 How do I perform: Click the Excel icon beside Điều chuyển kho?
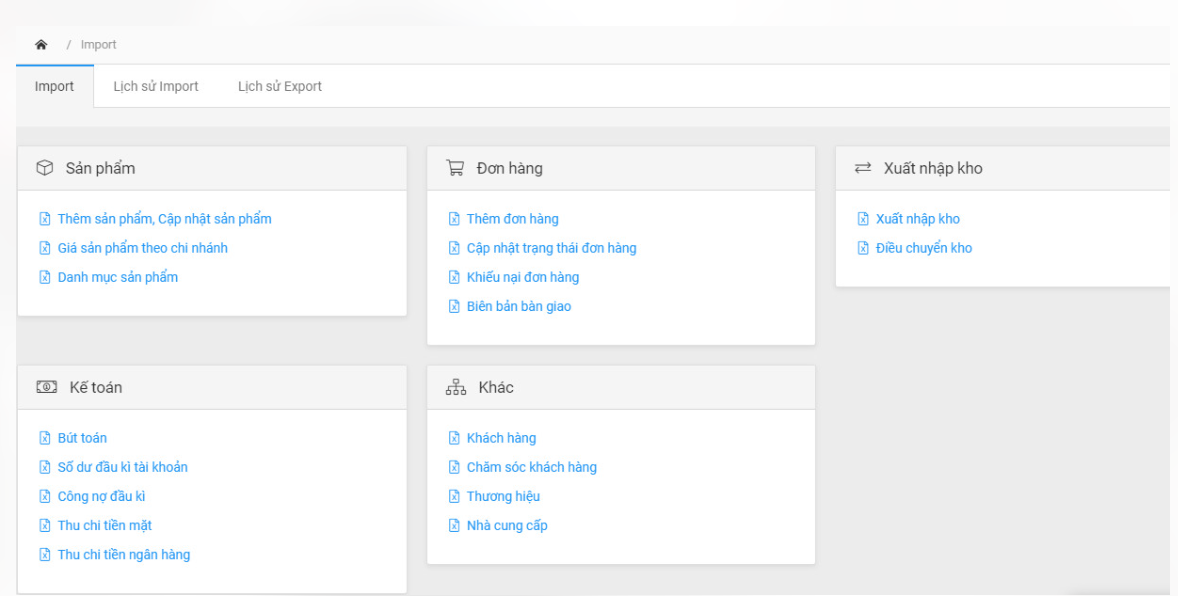[863, 248]
